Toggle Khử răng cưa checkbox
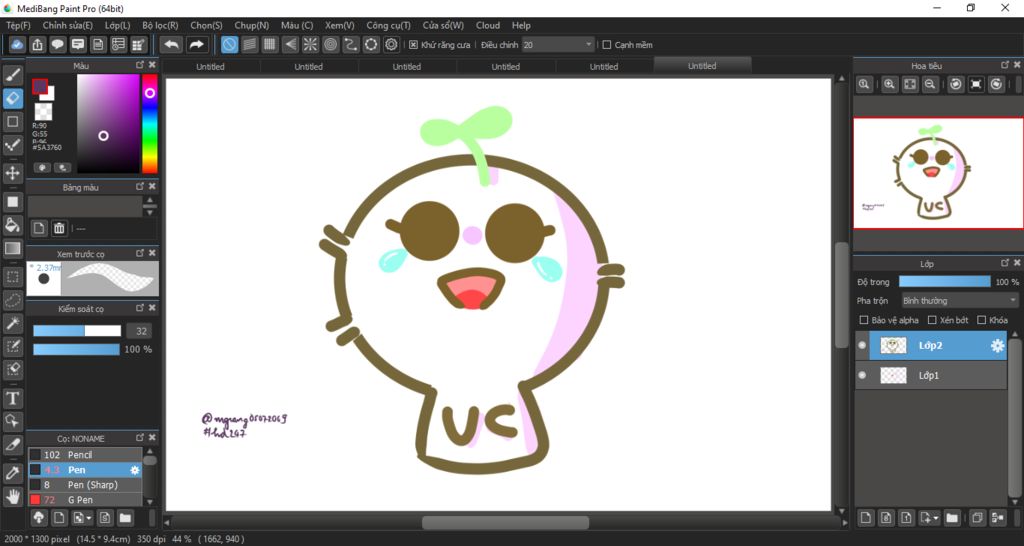1024x546 pixels. pos(413,45)
